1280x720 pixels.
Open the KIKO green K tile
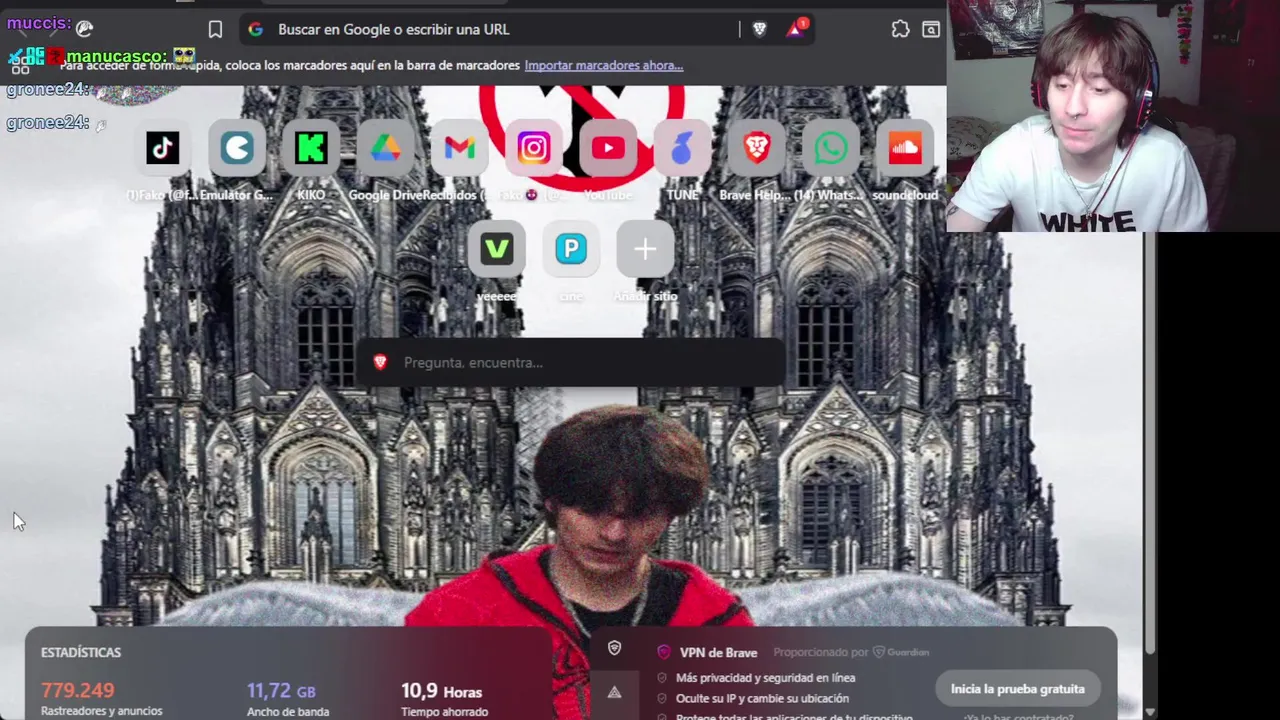[311, 148]
